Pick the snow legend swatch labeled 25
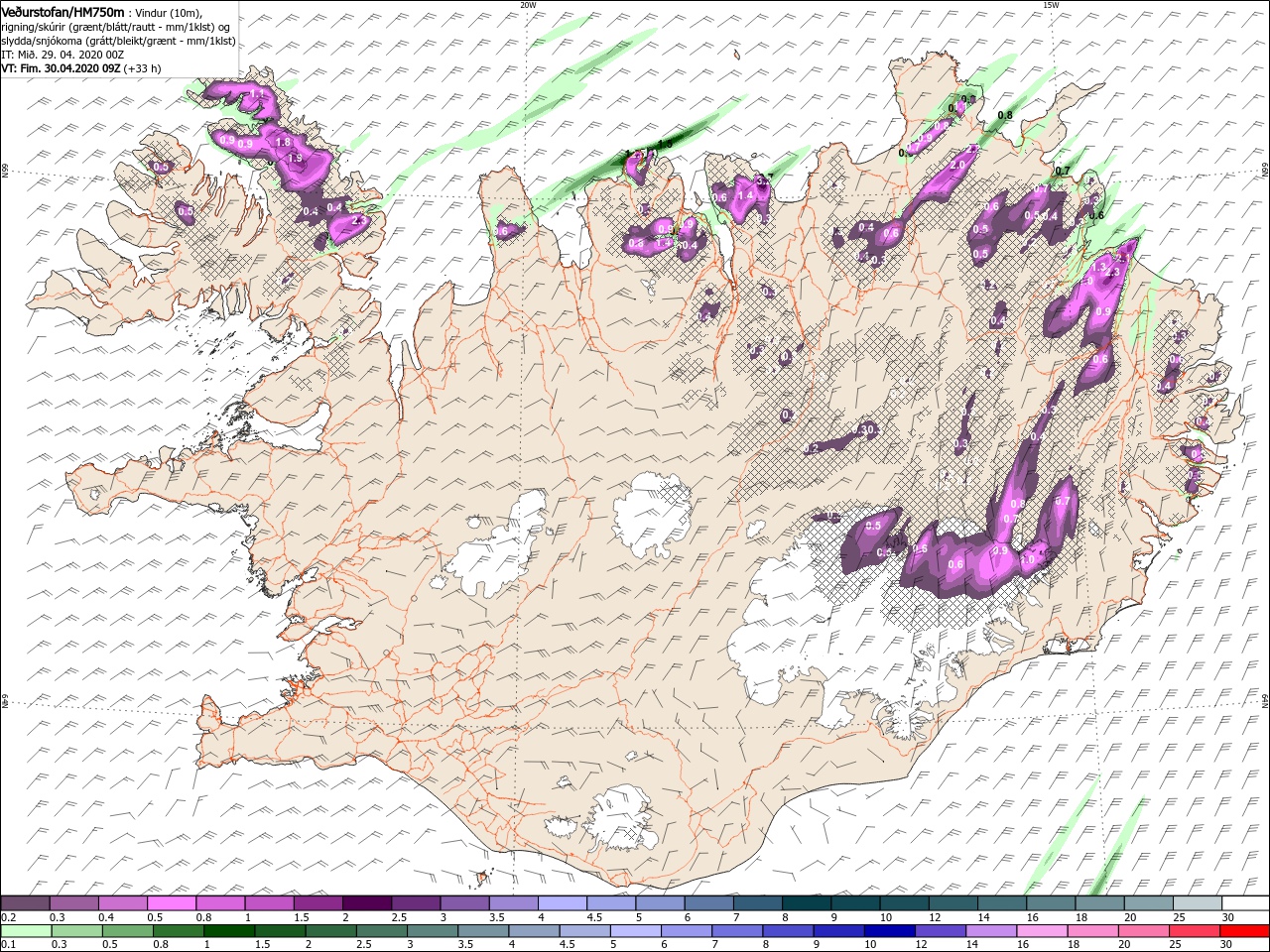The height and width of the screenshot is (952, 1270). tap(1197, 903)
